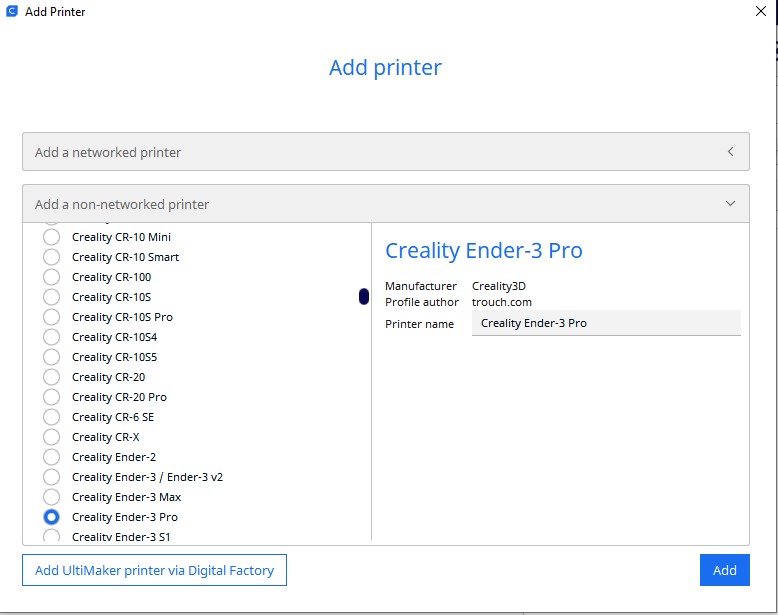778x615 pixels.
Task: Click the Printer name input field
Action: 605,323
